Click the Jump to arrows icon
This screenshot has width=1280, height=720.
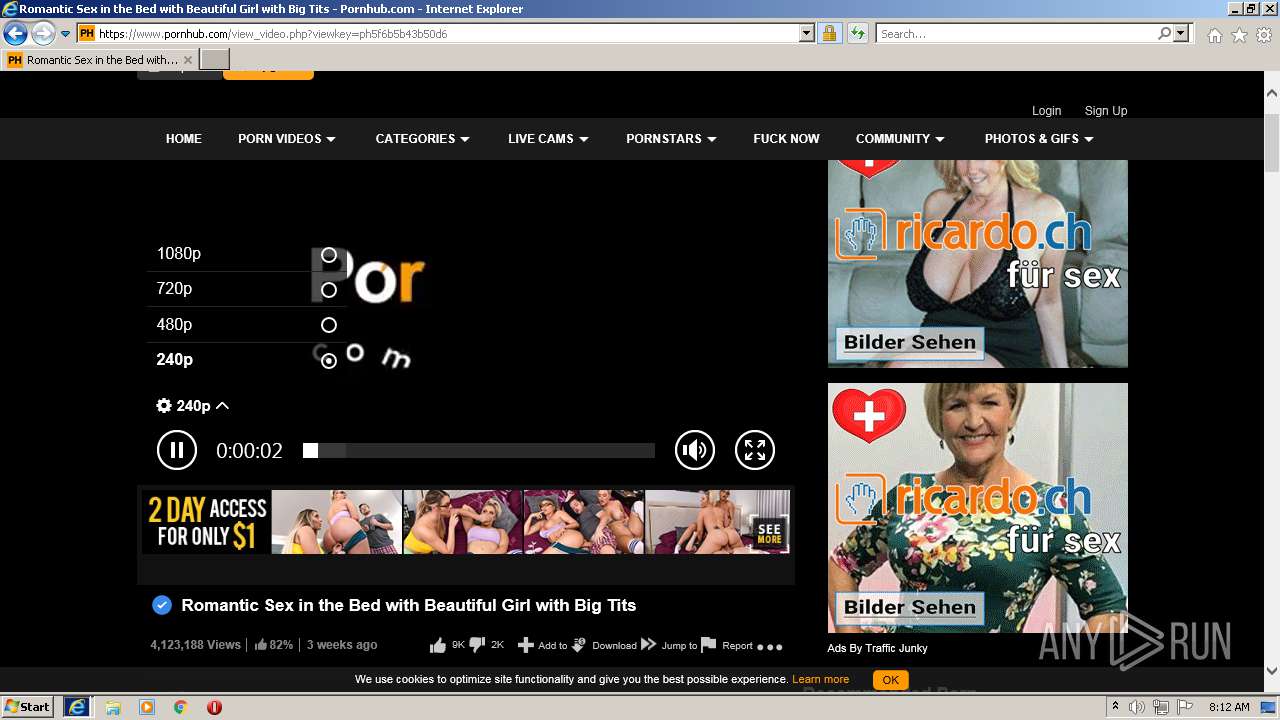click(x=649, y=645)
